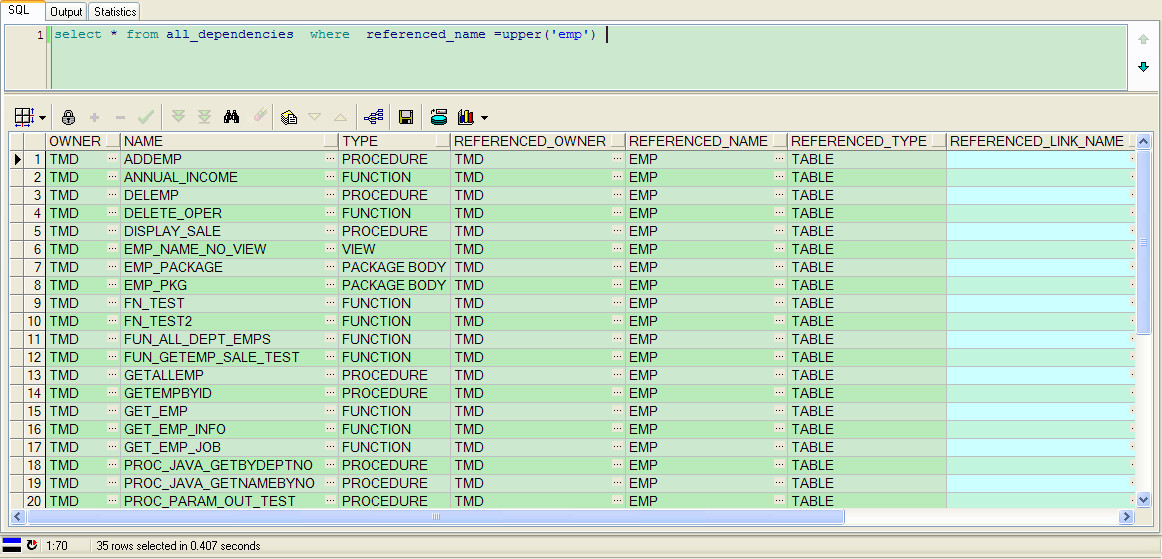Click the green down arrow next to SQL editor
Viewport: 1162px width, 559px height.
(1143, 67)
